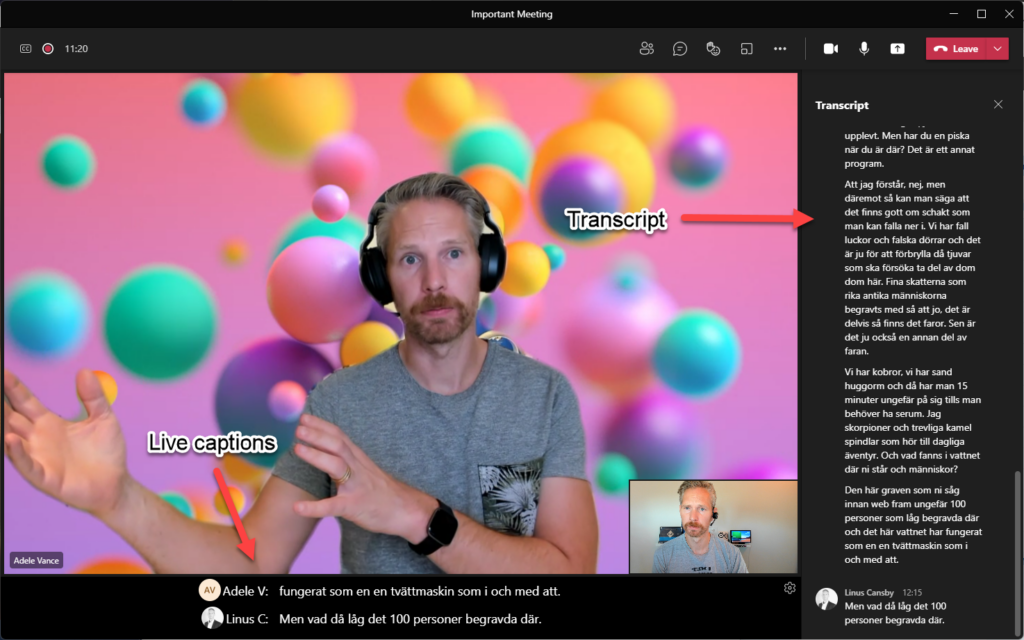Screen dimensions: 1024x640
Task: Click the Important Meeting window title
Action: [x=511, y=14]
